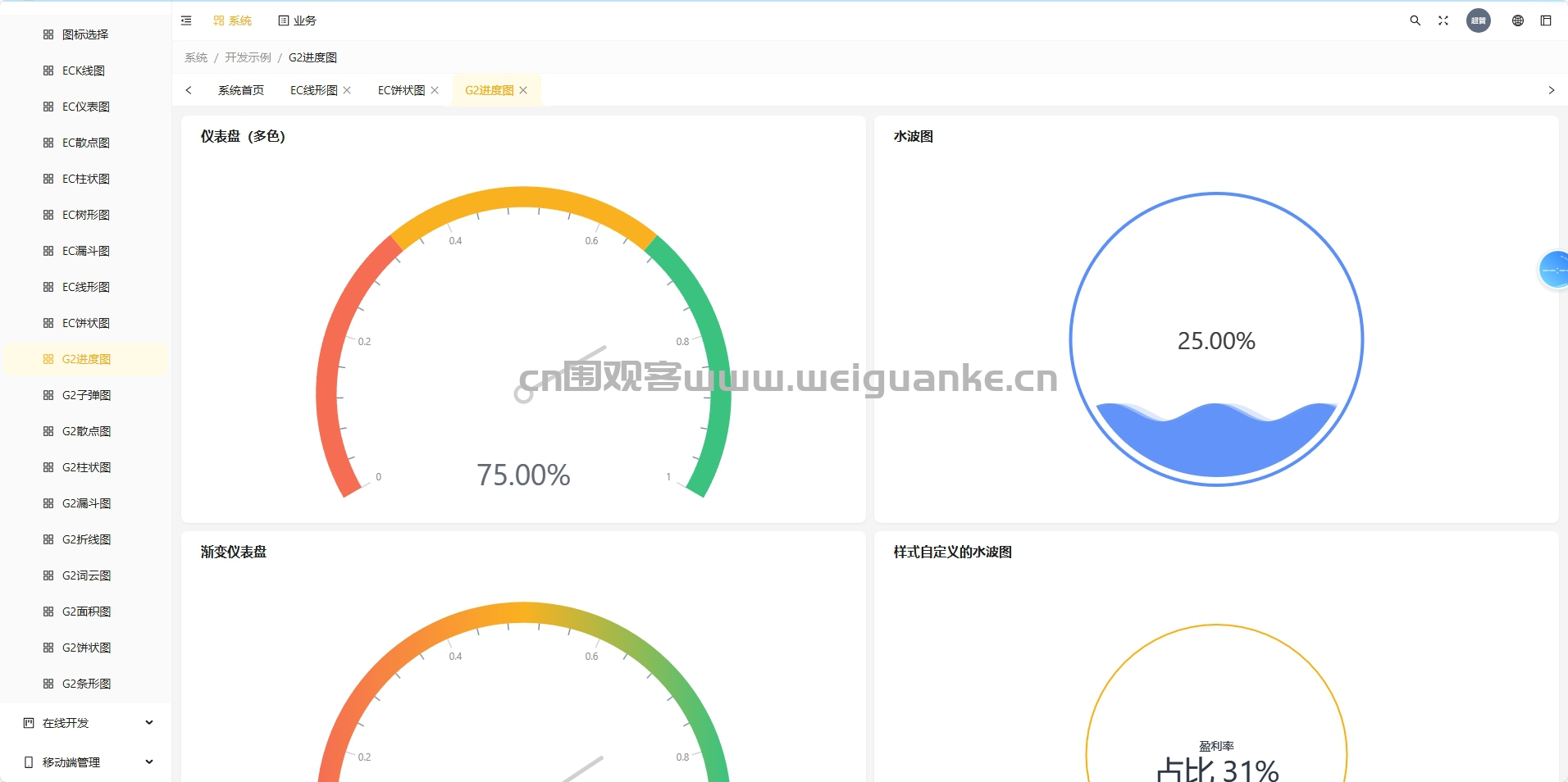Click the grid icon beside G2散点图
The image size is (1568, 782).
point(48,431)
